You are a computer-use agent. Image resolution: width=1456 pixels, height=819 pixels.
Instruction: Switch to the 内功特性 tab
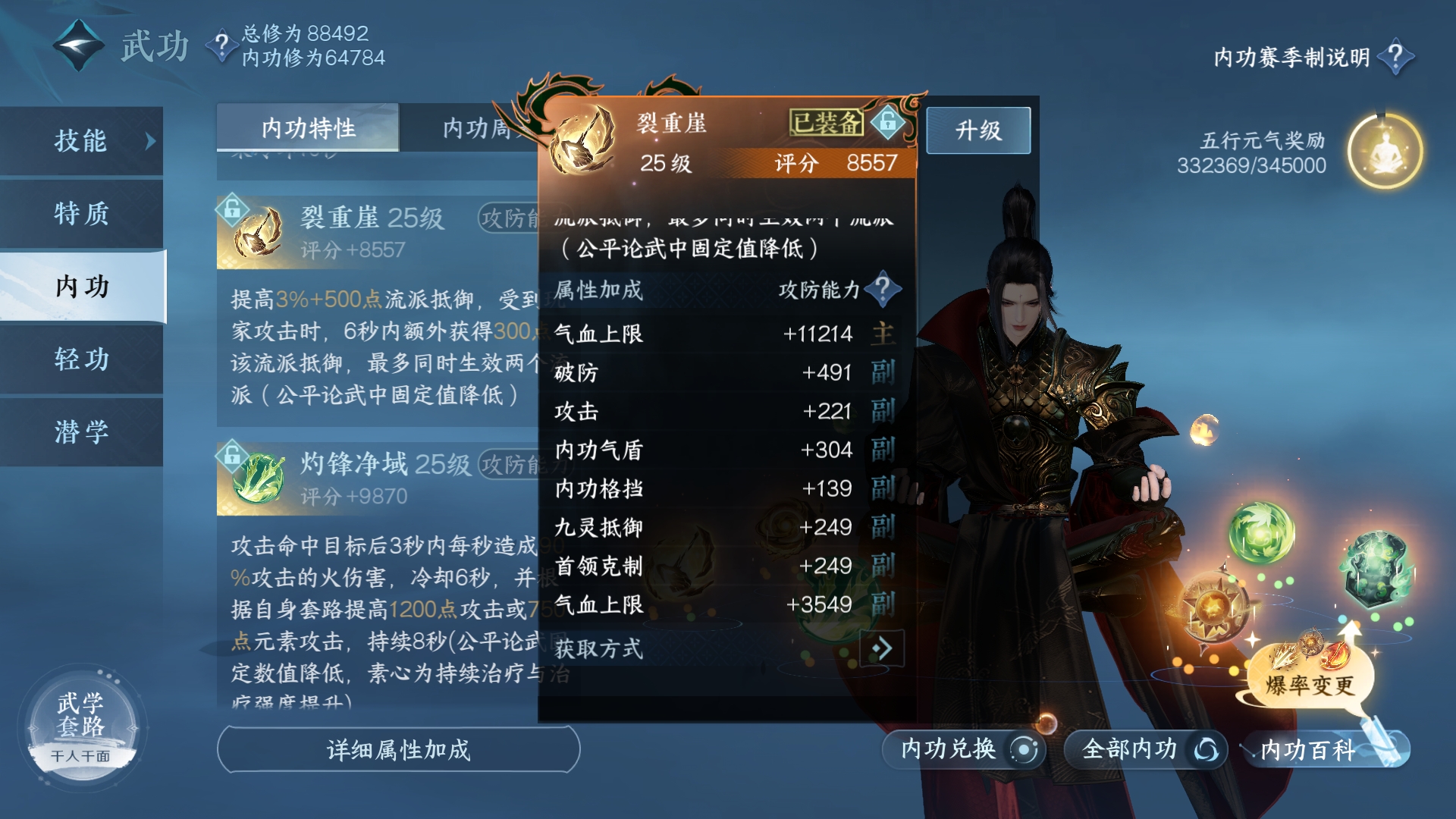click(x=308, y=127)
